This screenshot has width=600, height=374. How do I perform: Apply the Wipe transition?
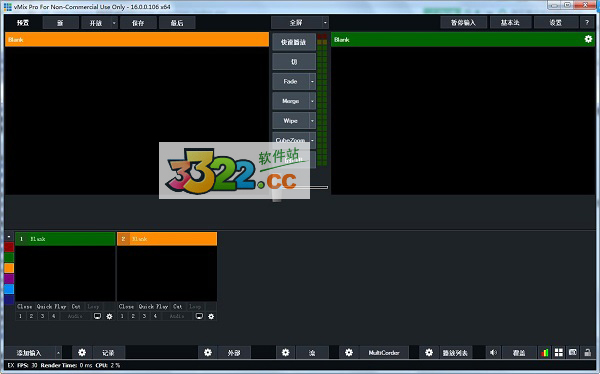(290, 121)
